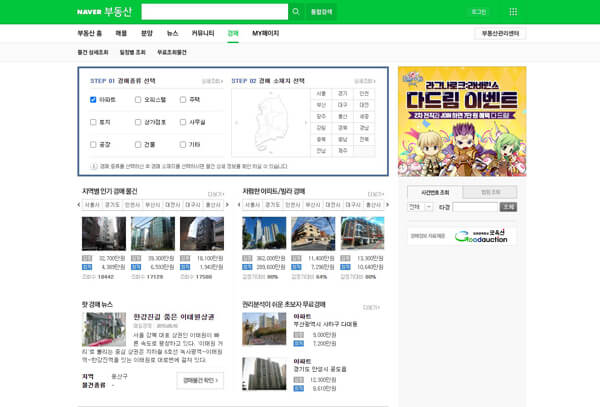Switch to the 뉴스 menu tab

tap(172, 33)
